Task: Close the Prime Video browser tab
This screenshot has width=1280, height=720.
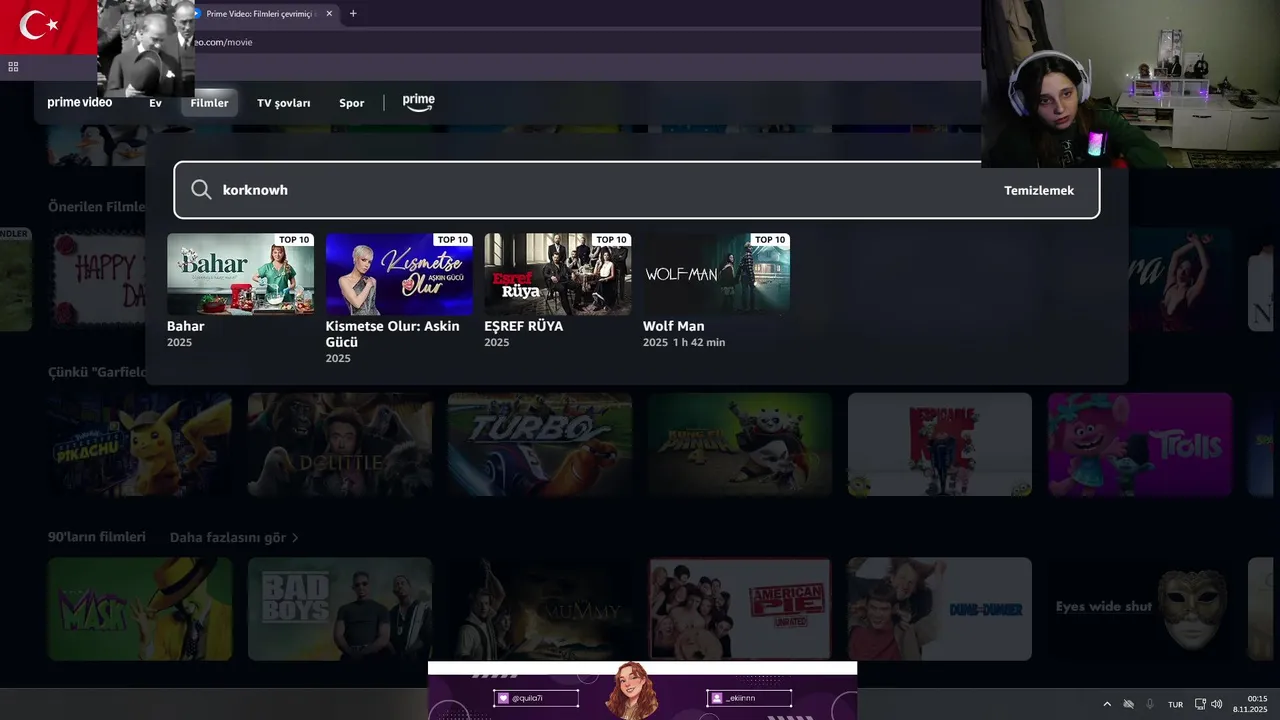Action: click(x=329, y=14)
